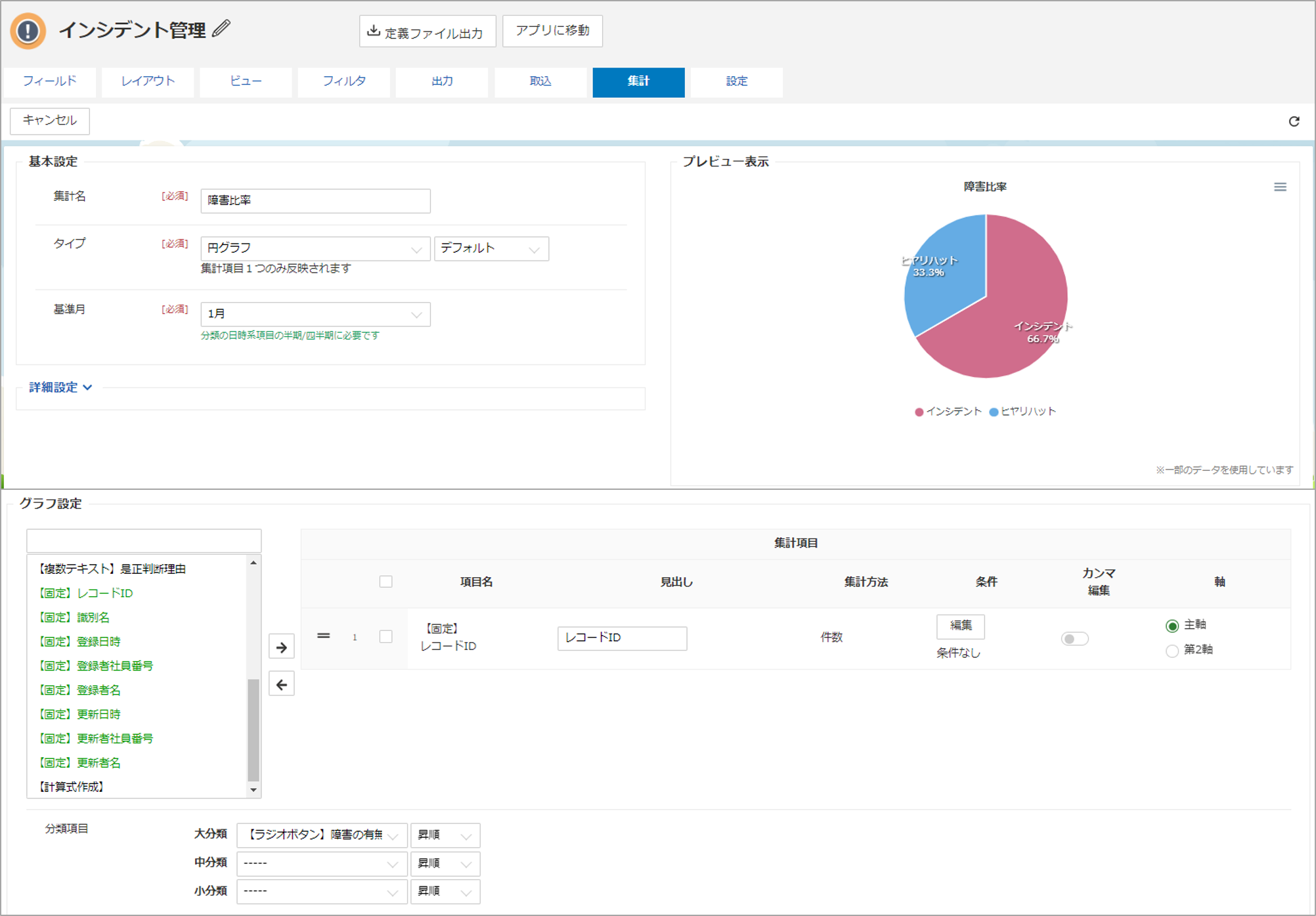
Task: Select the 集計 tab
Action: point(638,81)
